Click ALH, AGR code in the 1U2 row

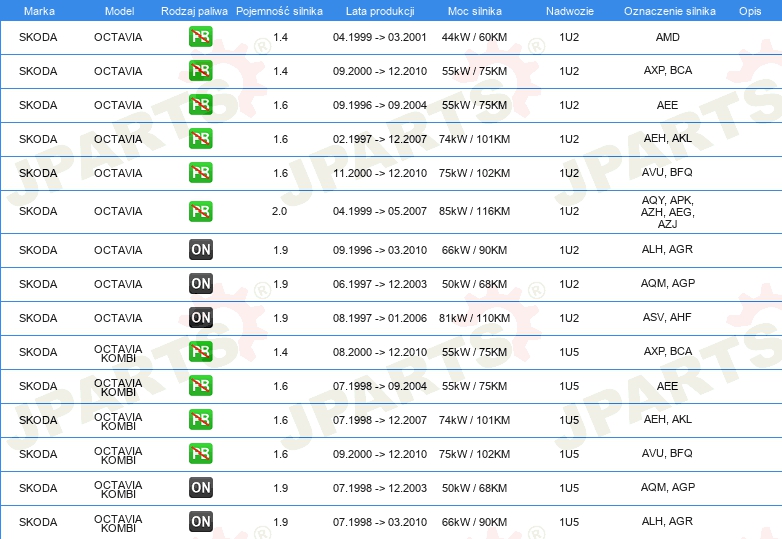667,249
